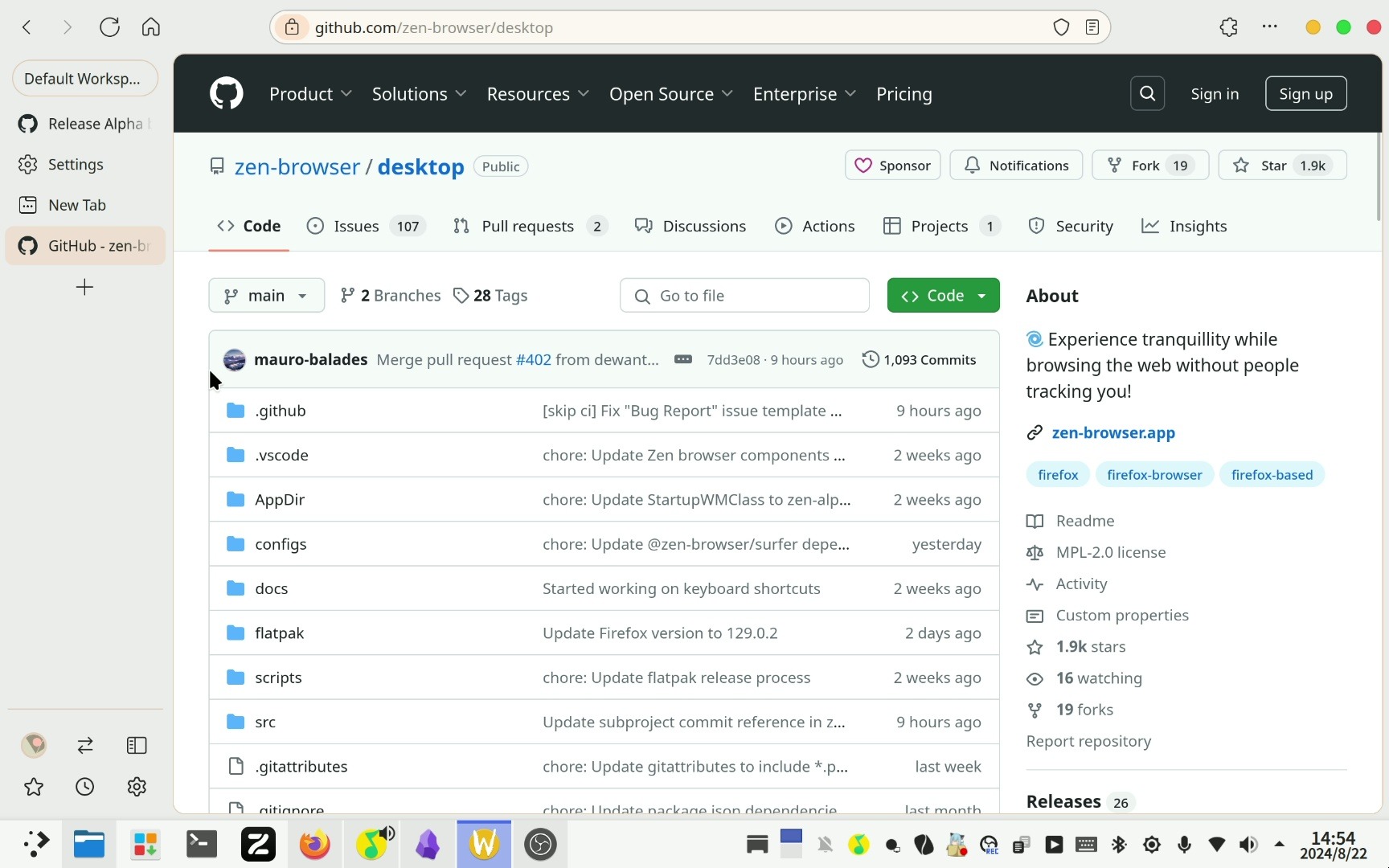This screenshot has height=868, width=1389.
Task: Expand the Solutions menu
Action: tap(419, 94)
